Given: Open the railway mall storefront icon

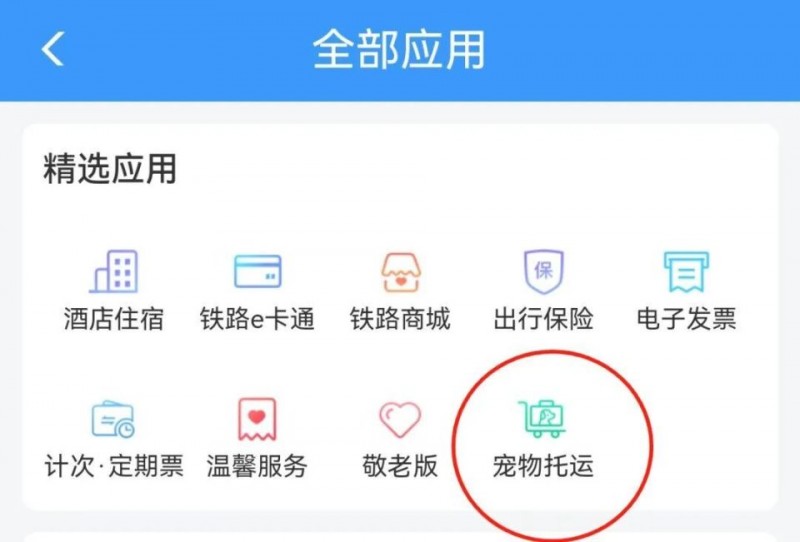Looking at the screenshot, I should point(401,272).
